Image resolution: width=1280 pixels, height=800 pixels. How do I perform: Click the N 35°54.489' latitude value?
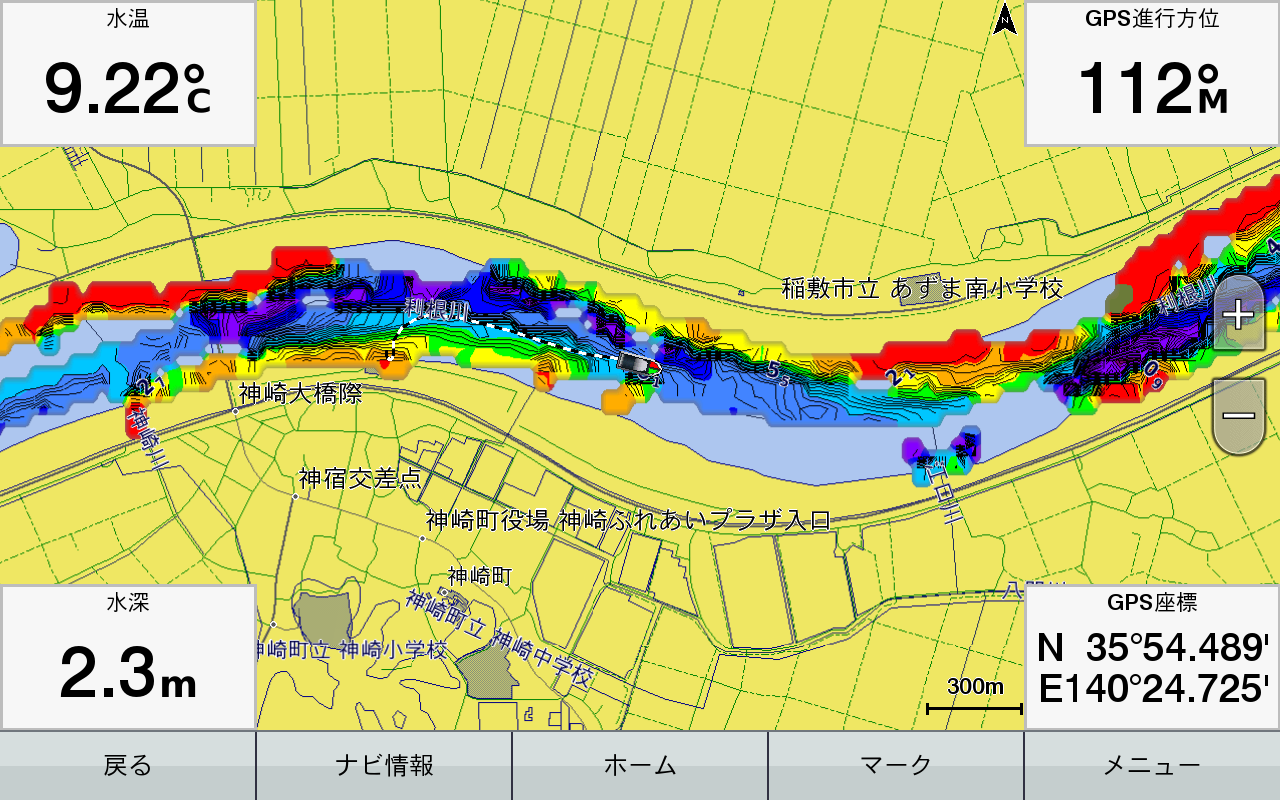tap(1152, 648)
